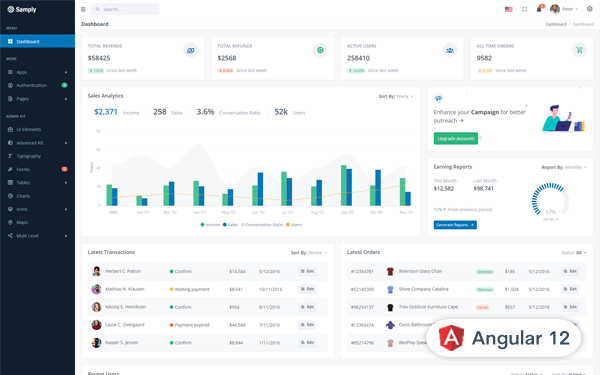Open notifications bell in header
Screen dimensions: 600x375
(x=539, y=9)
